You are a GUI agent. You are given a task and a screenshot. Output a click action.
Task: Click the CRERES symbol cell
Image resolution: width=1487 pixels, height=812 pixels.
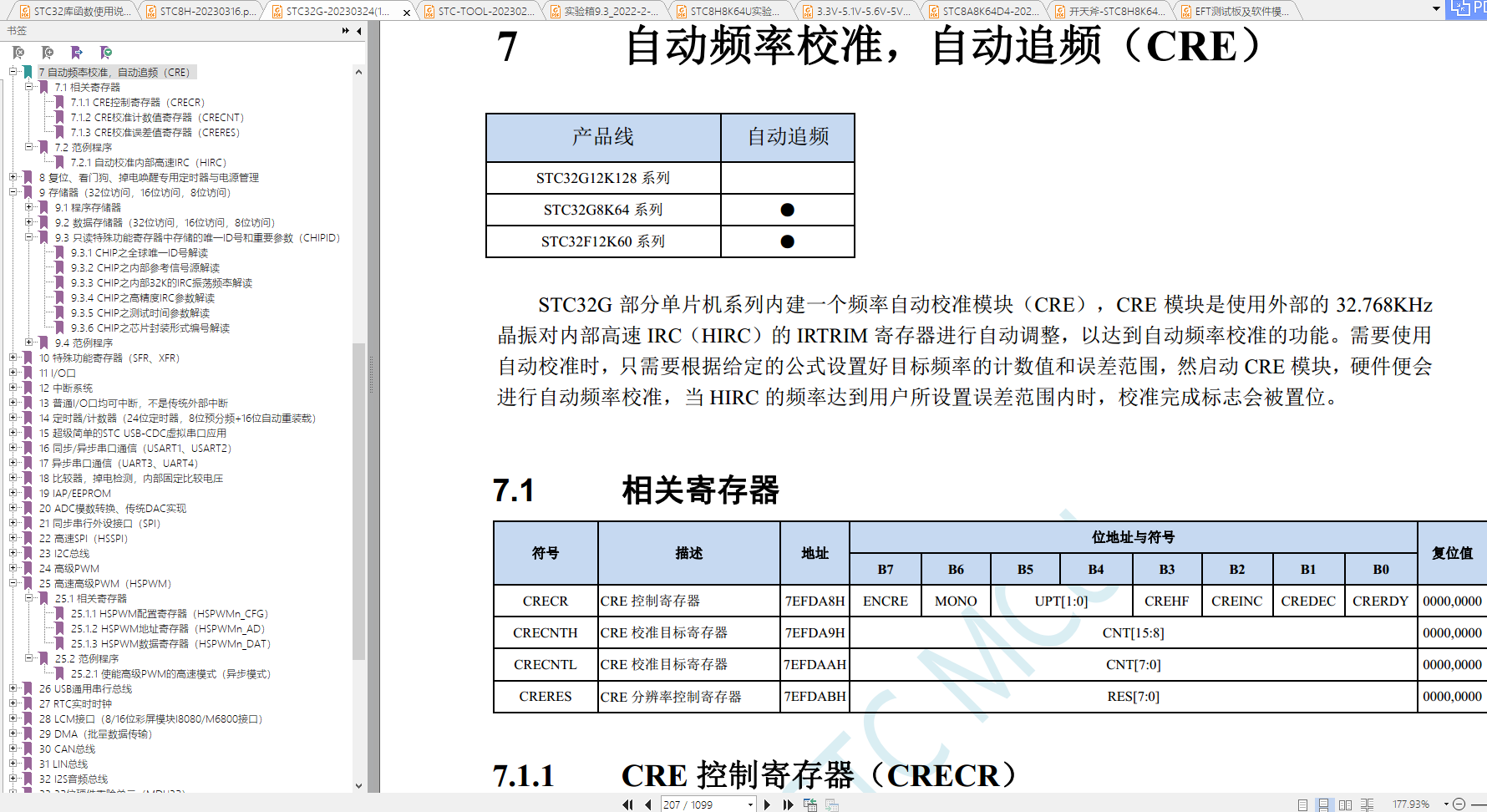(546, 696)
